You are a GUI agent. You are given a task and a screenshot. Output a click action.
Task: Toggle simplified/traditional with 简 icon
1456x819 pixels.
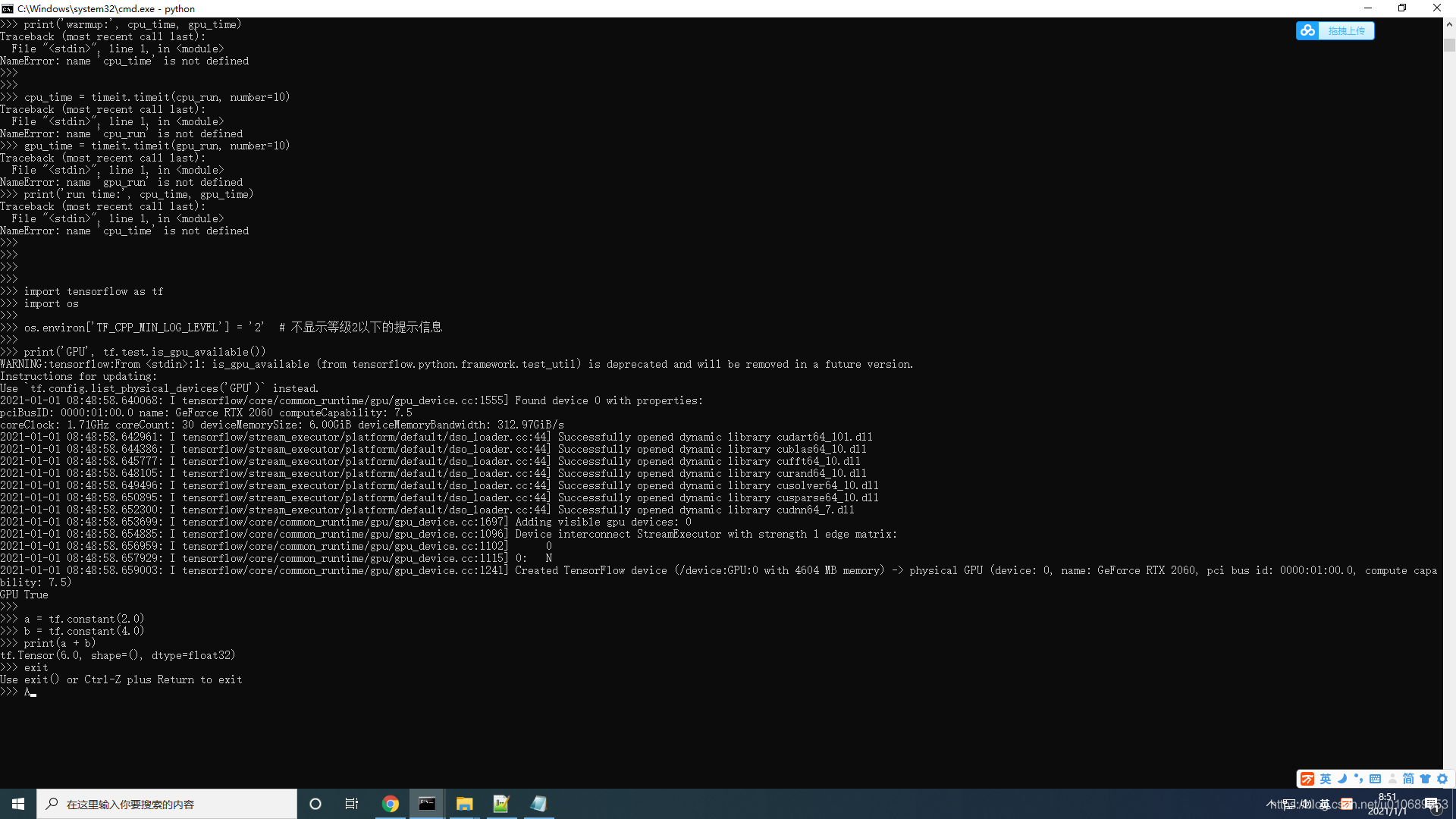(1409, 779)
